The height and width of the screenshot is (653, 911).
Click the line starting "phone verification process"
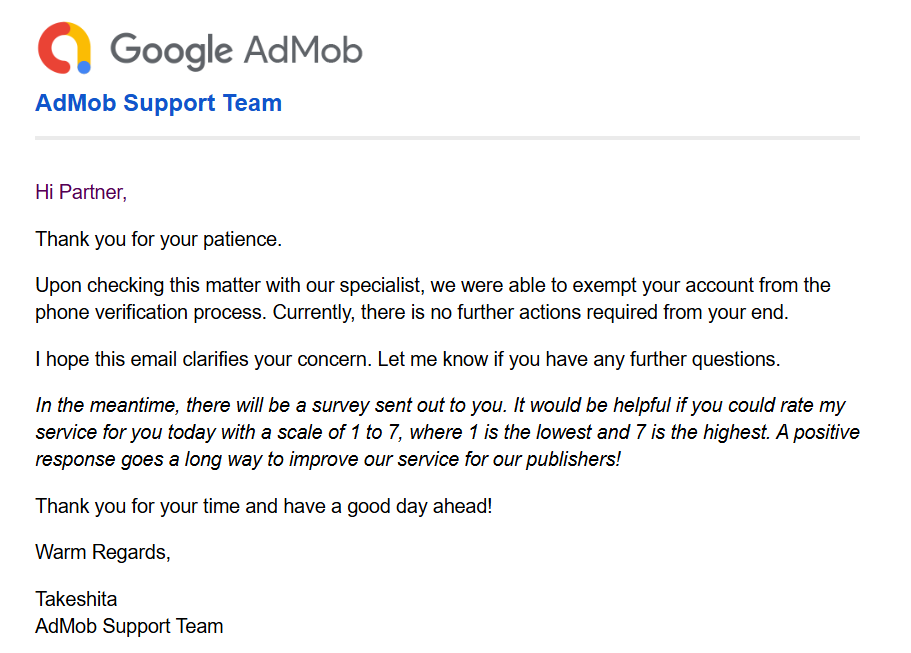point(412,312)
